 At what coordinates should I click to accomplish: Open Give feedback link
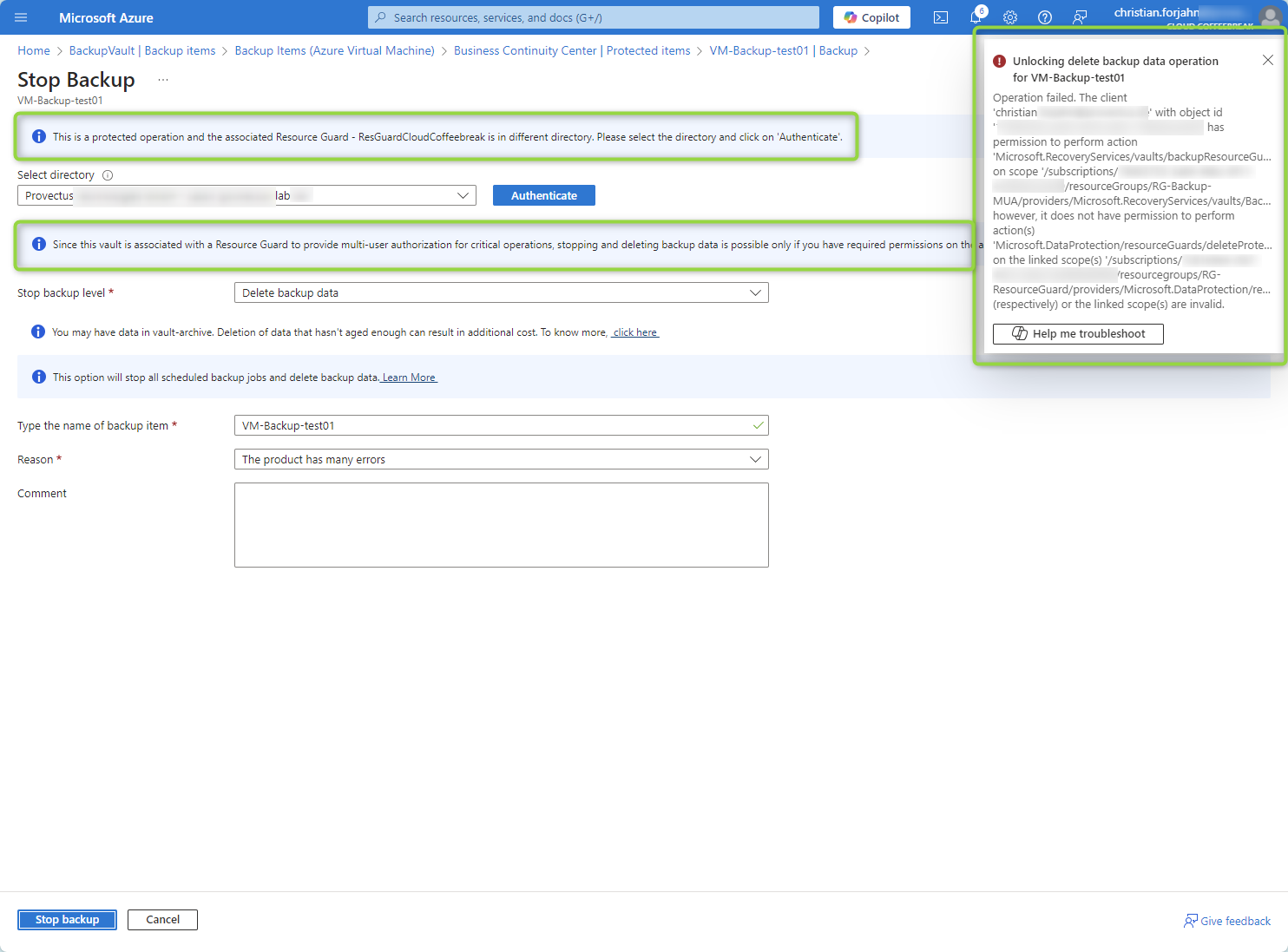pyautogui.click(x=1227, y=921)
